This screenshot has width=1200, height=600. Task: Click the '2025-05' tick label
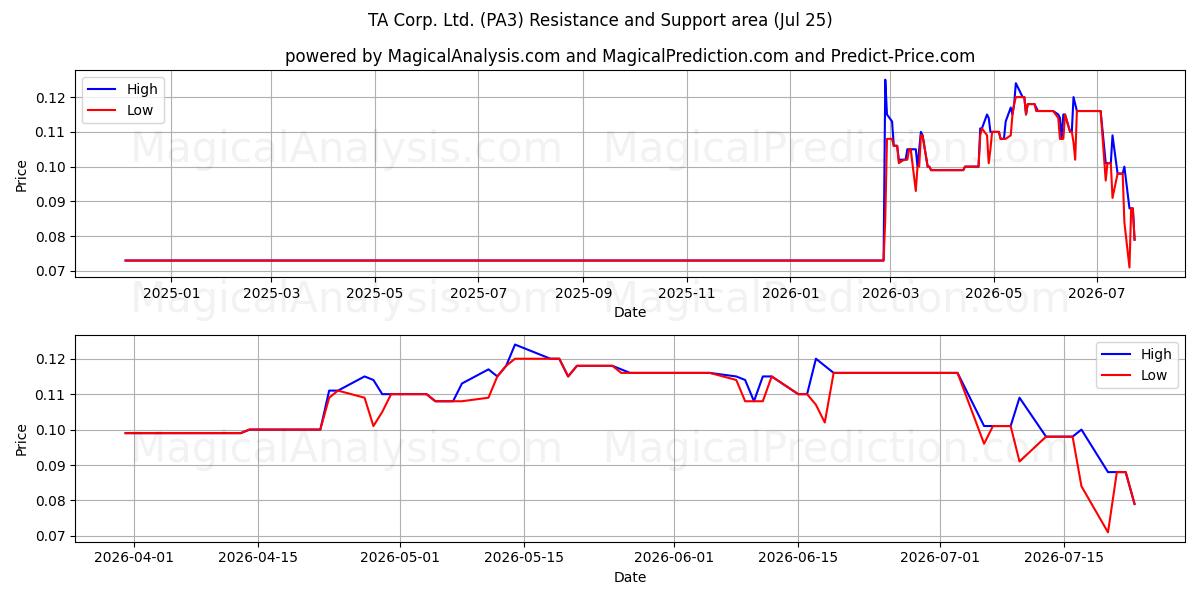[x=375, y=293]
